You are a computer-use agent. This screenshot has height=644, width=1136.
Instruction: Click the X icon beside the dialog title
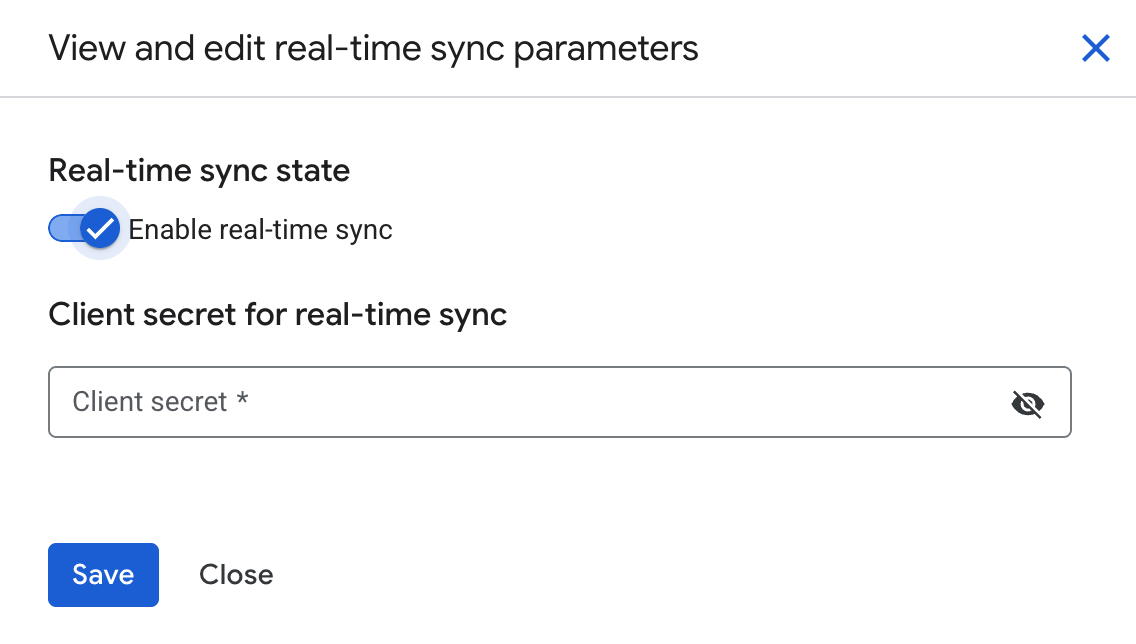pos(1096,48)
